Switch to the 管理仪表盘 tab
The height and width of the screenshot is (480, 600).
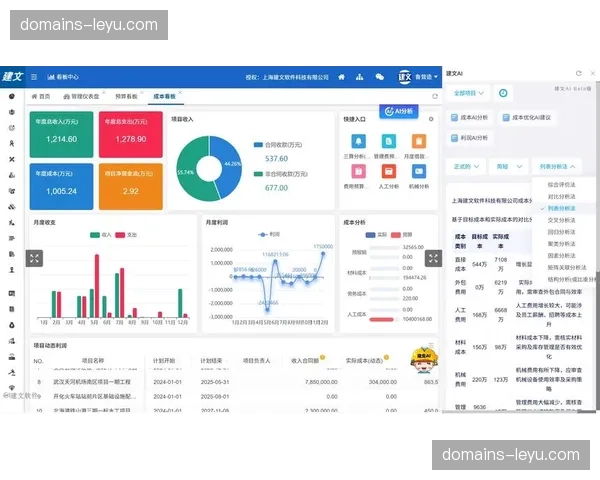pos(83,96)
